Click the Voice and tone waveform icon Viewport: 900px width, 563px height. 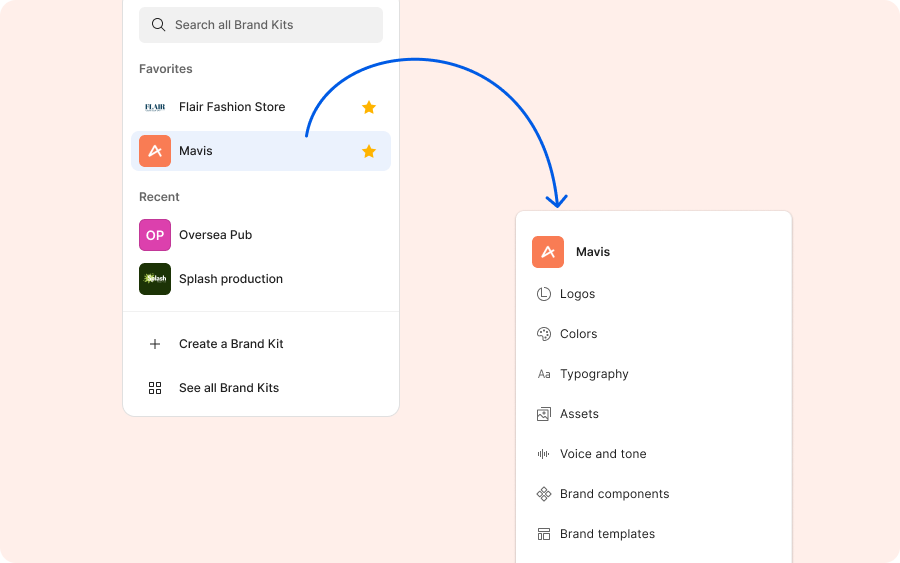click(x=544, y=454)
